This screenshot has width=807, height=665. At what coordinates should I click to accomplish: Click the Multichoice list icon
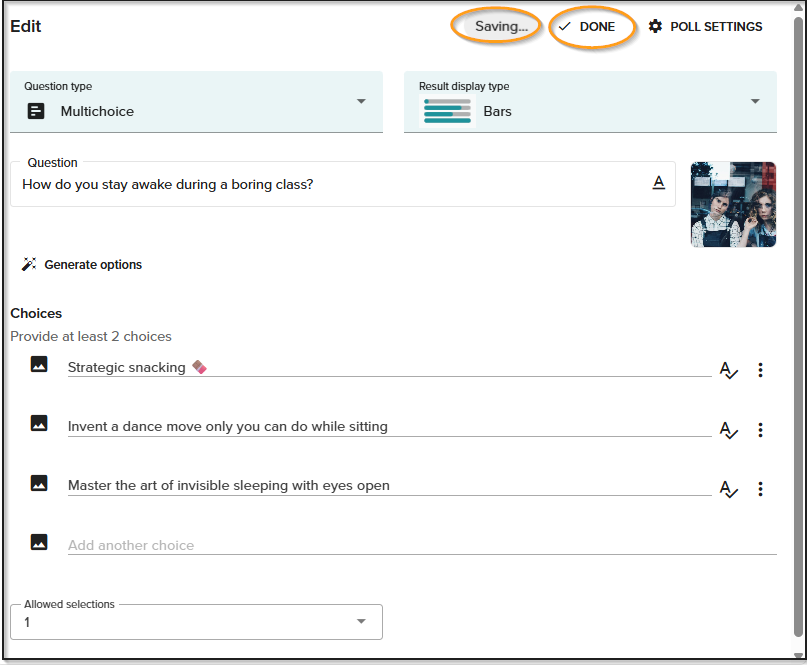click(x=36, y=111)
